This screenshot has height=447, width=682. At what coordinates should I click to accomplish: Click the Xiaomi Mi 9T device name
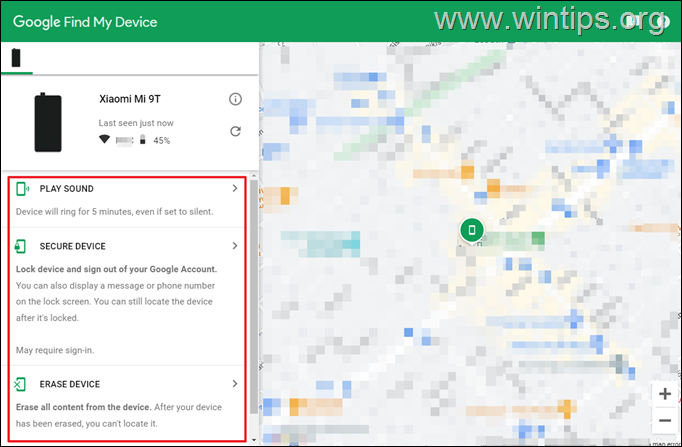pos(130,99)
